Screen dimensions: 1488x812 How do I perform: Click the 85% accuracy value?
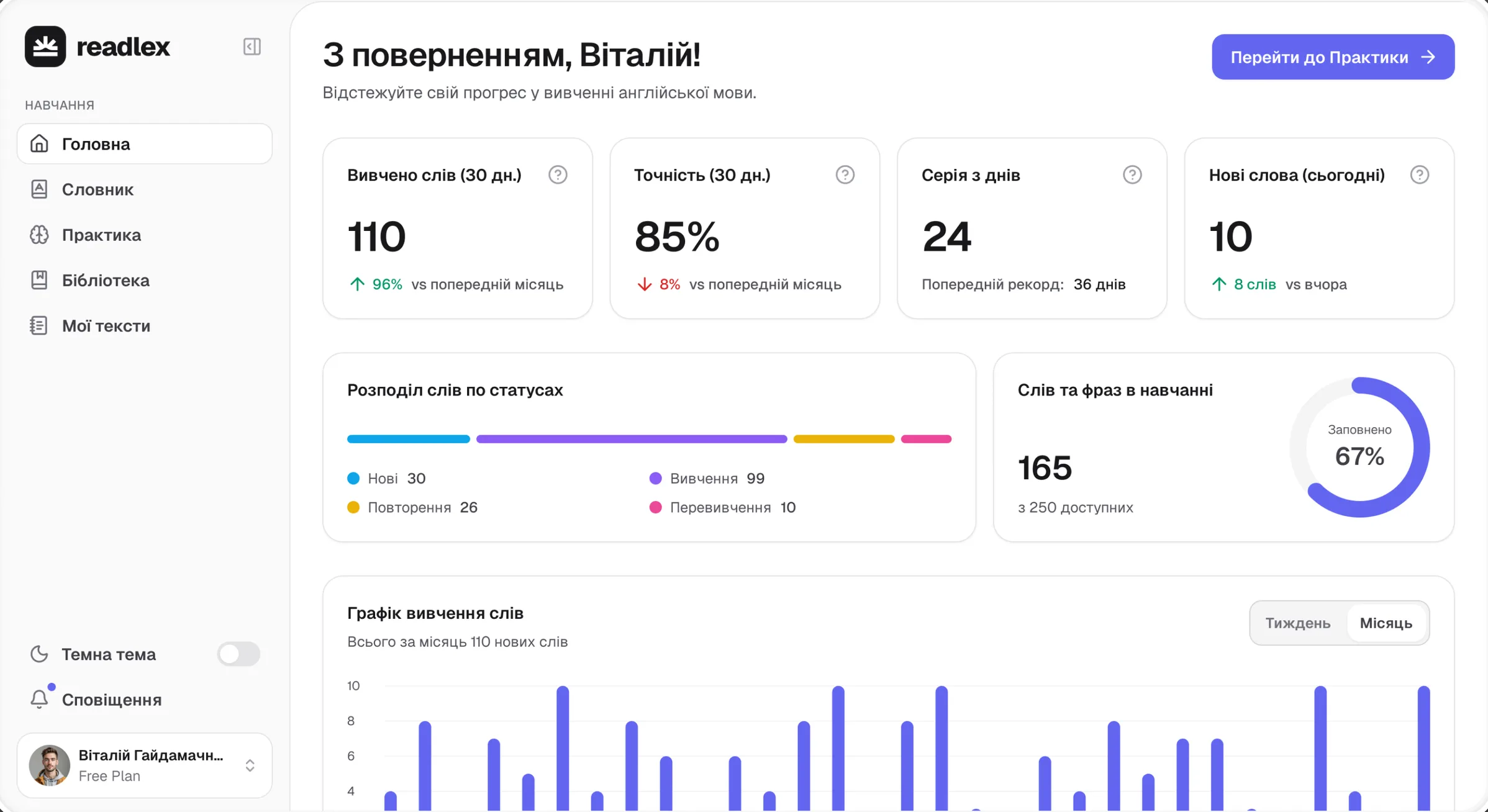click(x=677, y=237)
